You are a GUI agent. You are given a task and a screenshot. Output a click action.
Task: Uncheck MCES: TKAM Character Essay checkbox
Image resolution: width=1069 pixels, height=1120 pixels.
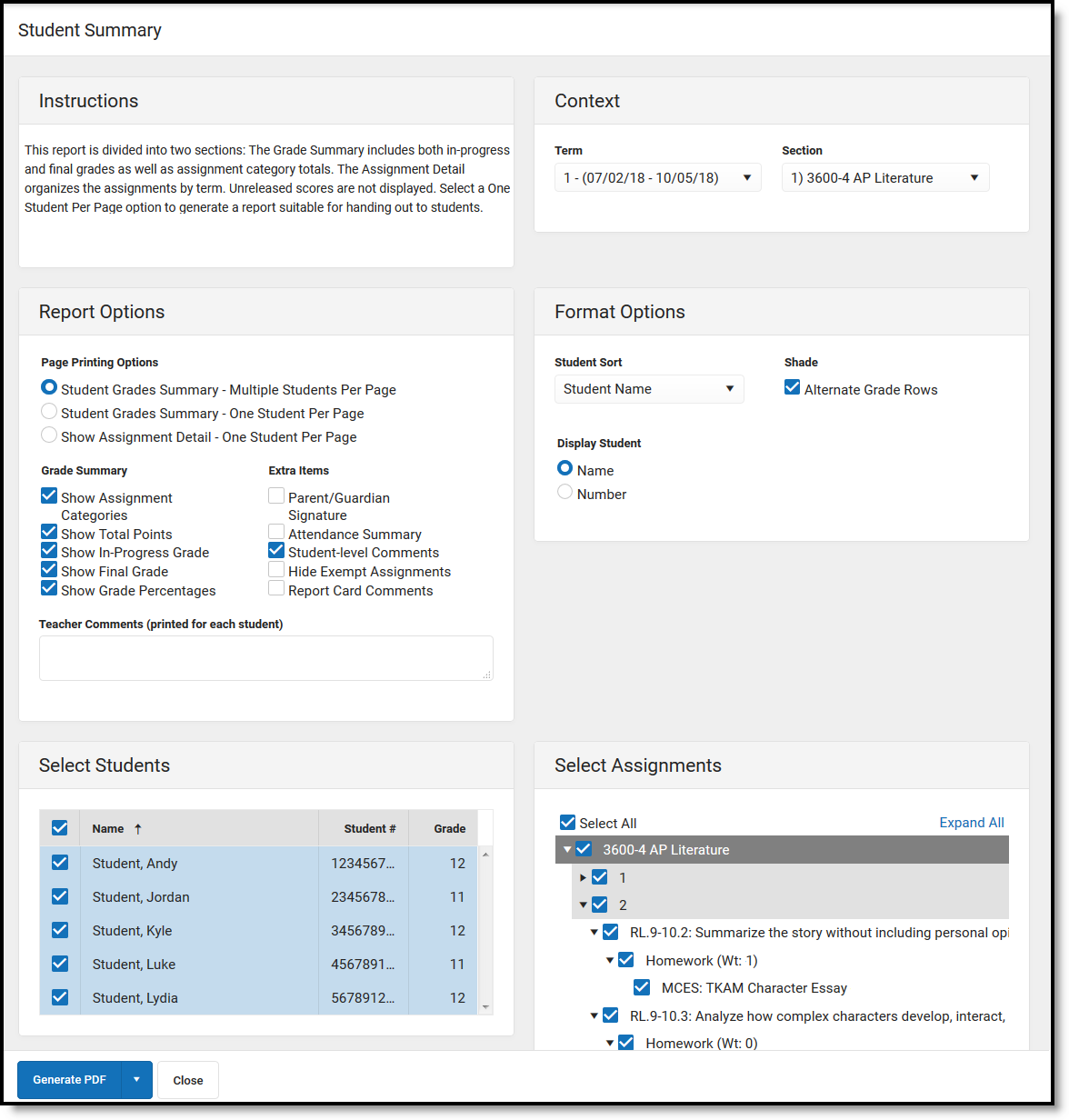click(642, 987)
